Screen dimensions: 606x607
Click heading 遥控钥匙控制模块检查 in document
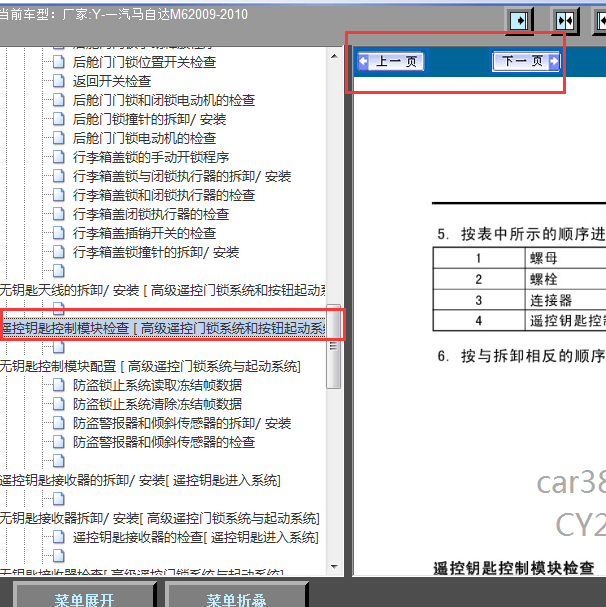513,568
